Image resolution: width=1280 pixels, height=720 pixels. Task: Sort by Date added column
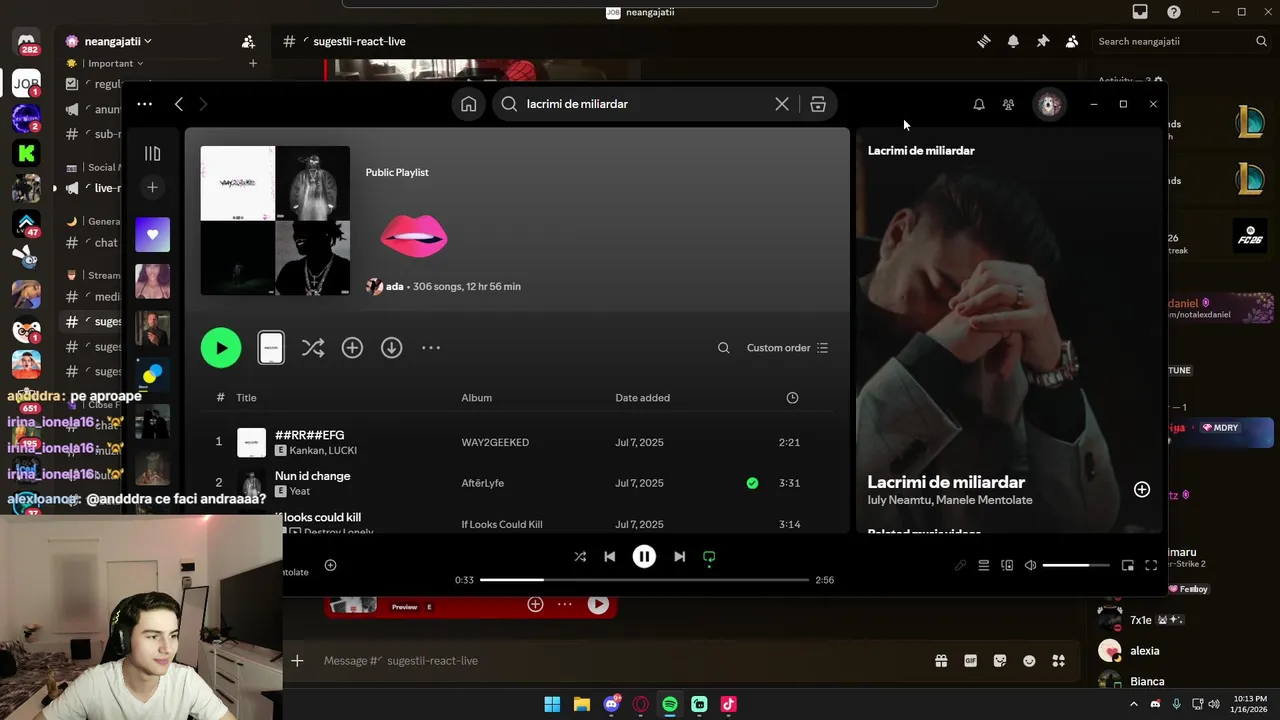(x=642, y=398)
